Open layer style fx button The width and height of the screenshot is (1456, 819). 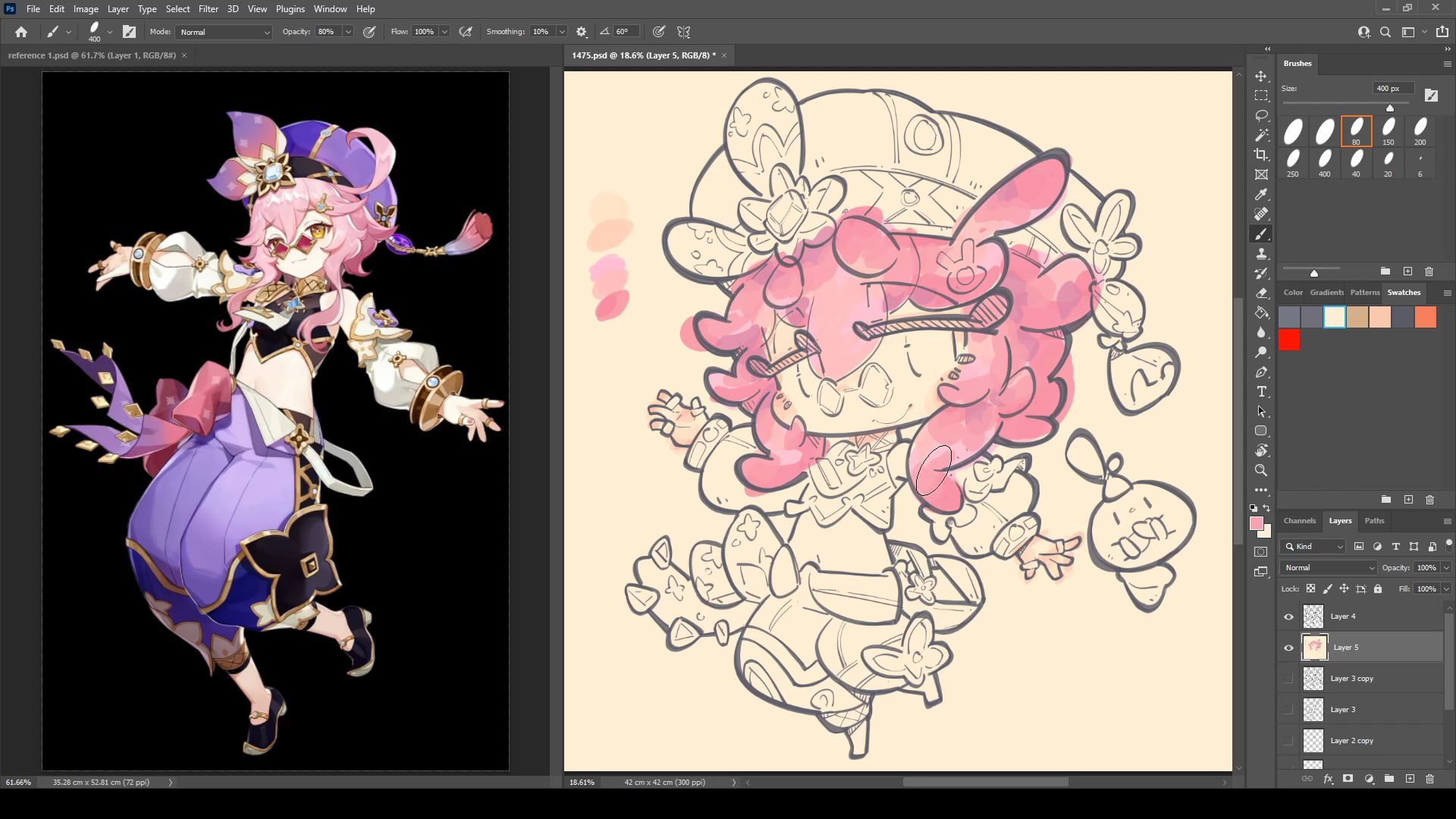click(1328, 779)
